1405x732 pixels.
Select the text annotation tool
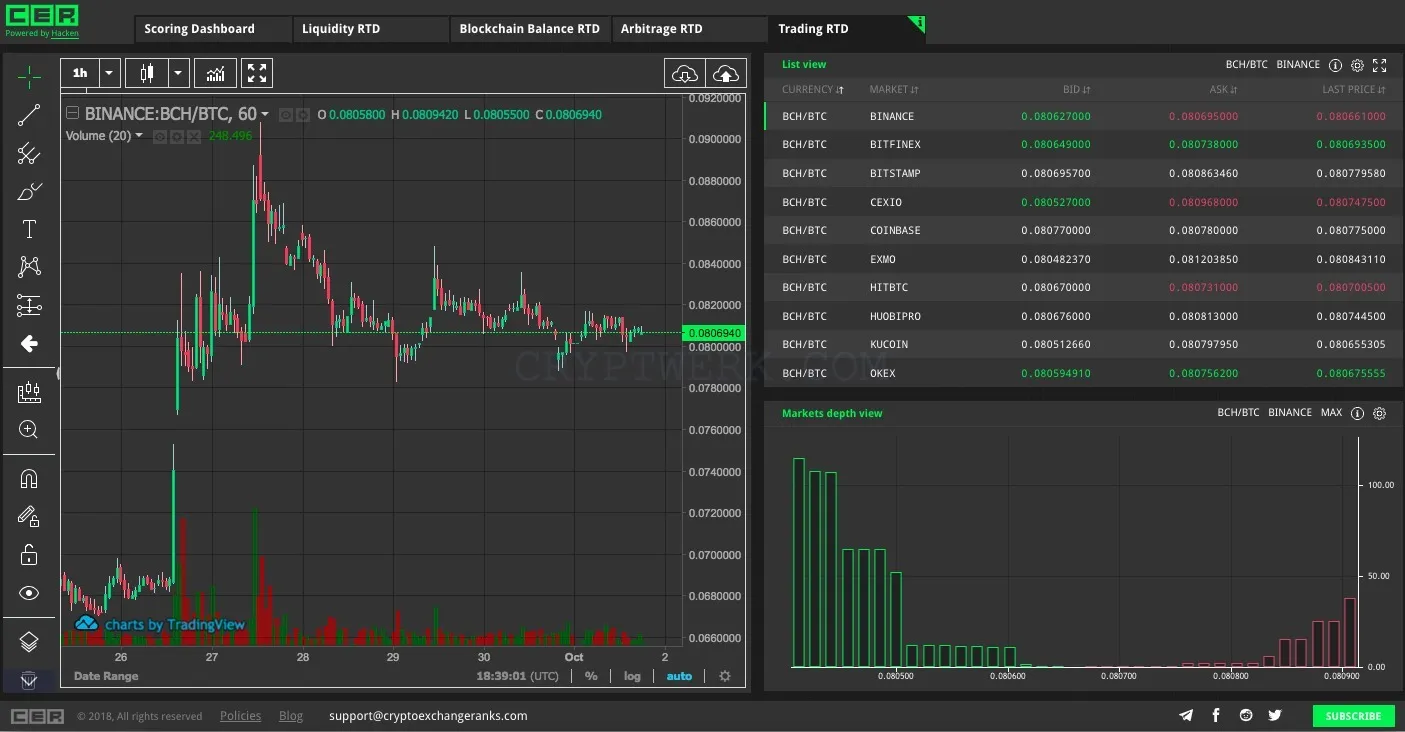[x=29, y=229]
